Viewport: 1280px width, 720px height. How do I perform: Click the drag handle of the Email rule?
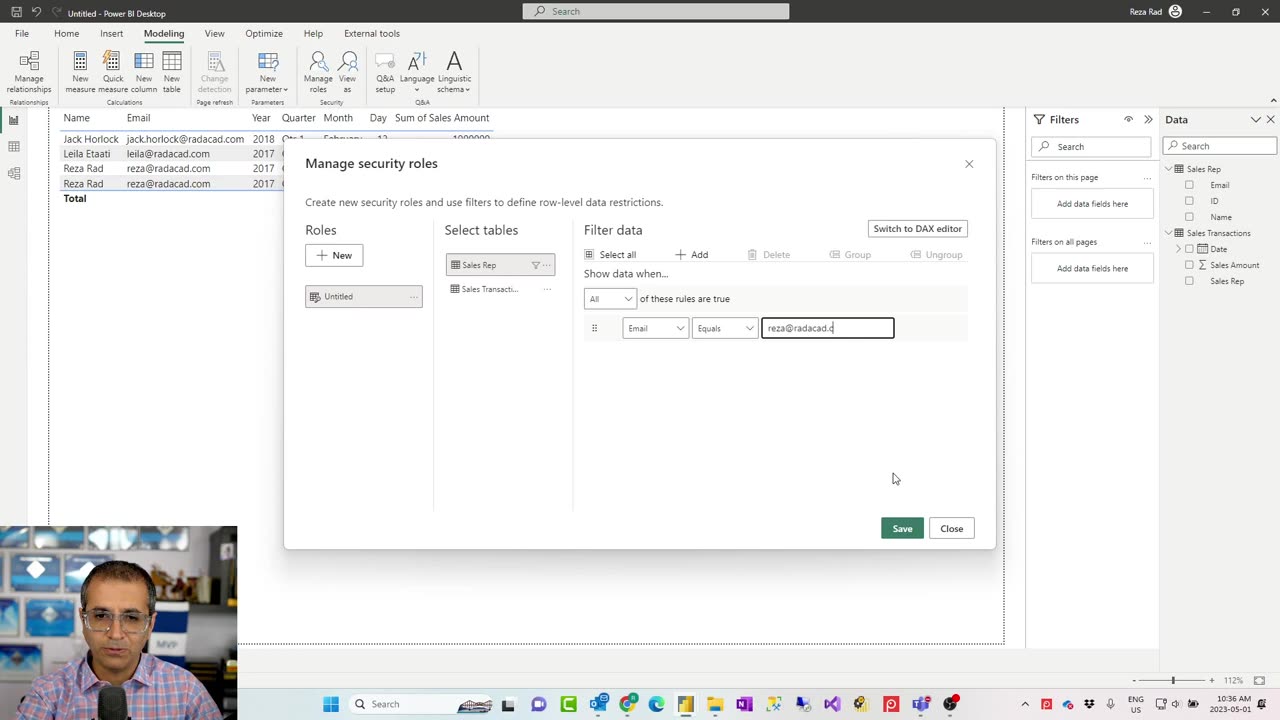(x=594, y=328)
